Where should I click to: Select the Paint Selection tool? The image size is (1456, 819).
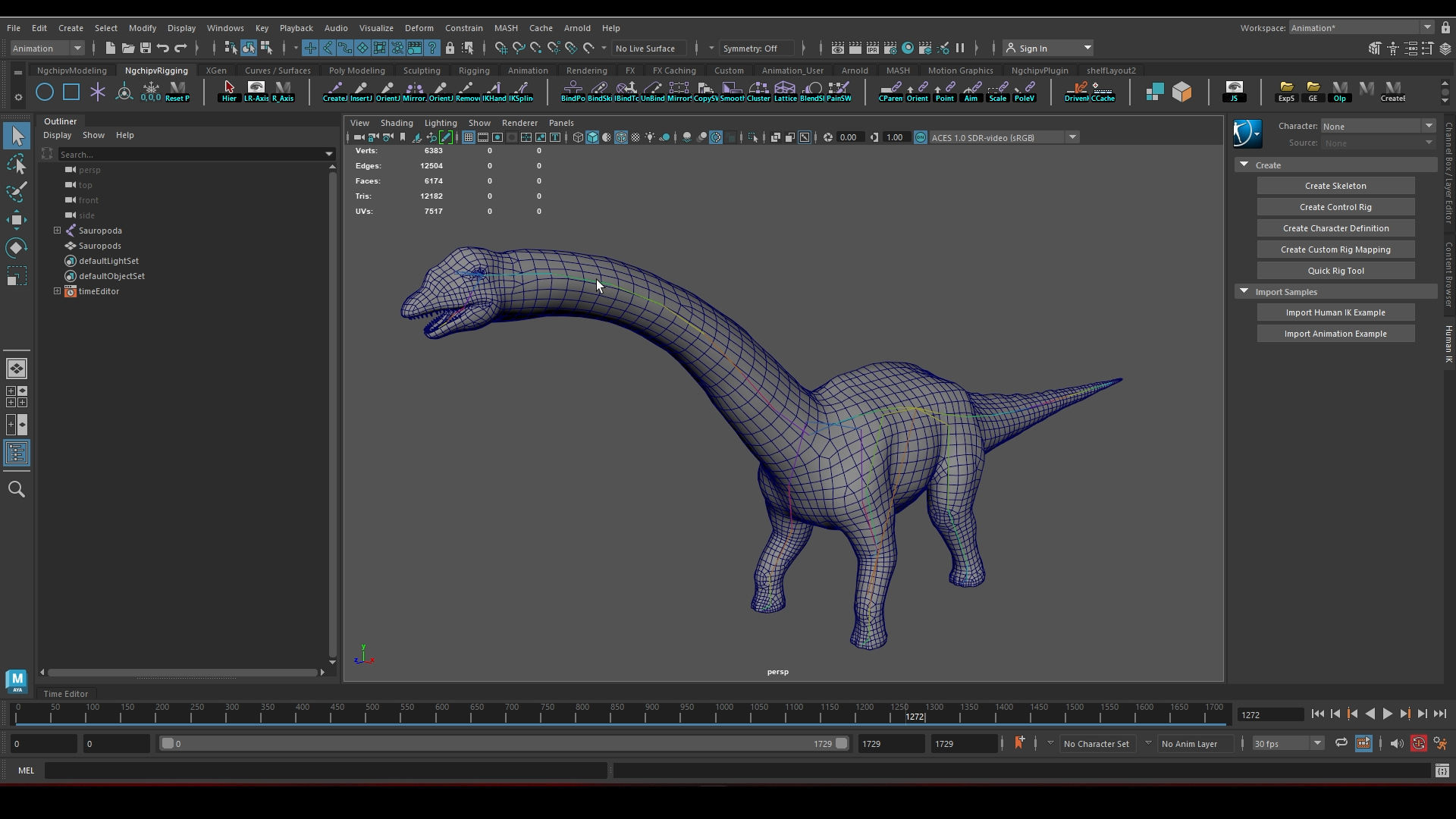[17, 192]
